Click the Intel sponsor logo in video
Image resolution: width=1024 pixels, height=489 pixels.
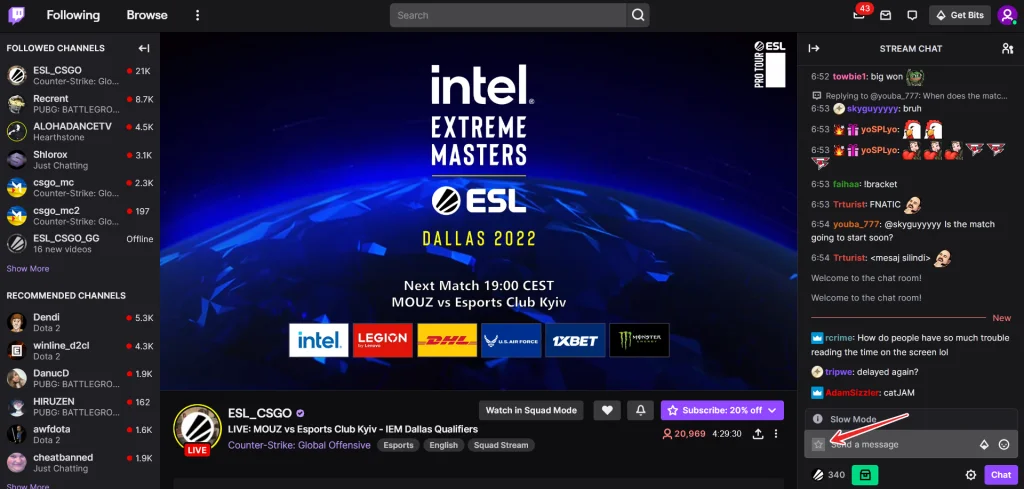tap(319, 340)
